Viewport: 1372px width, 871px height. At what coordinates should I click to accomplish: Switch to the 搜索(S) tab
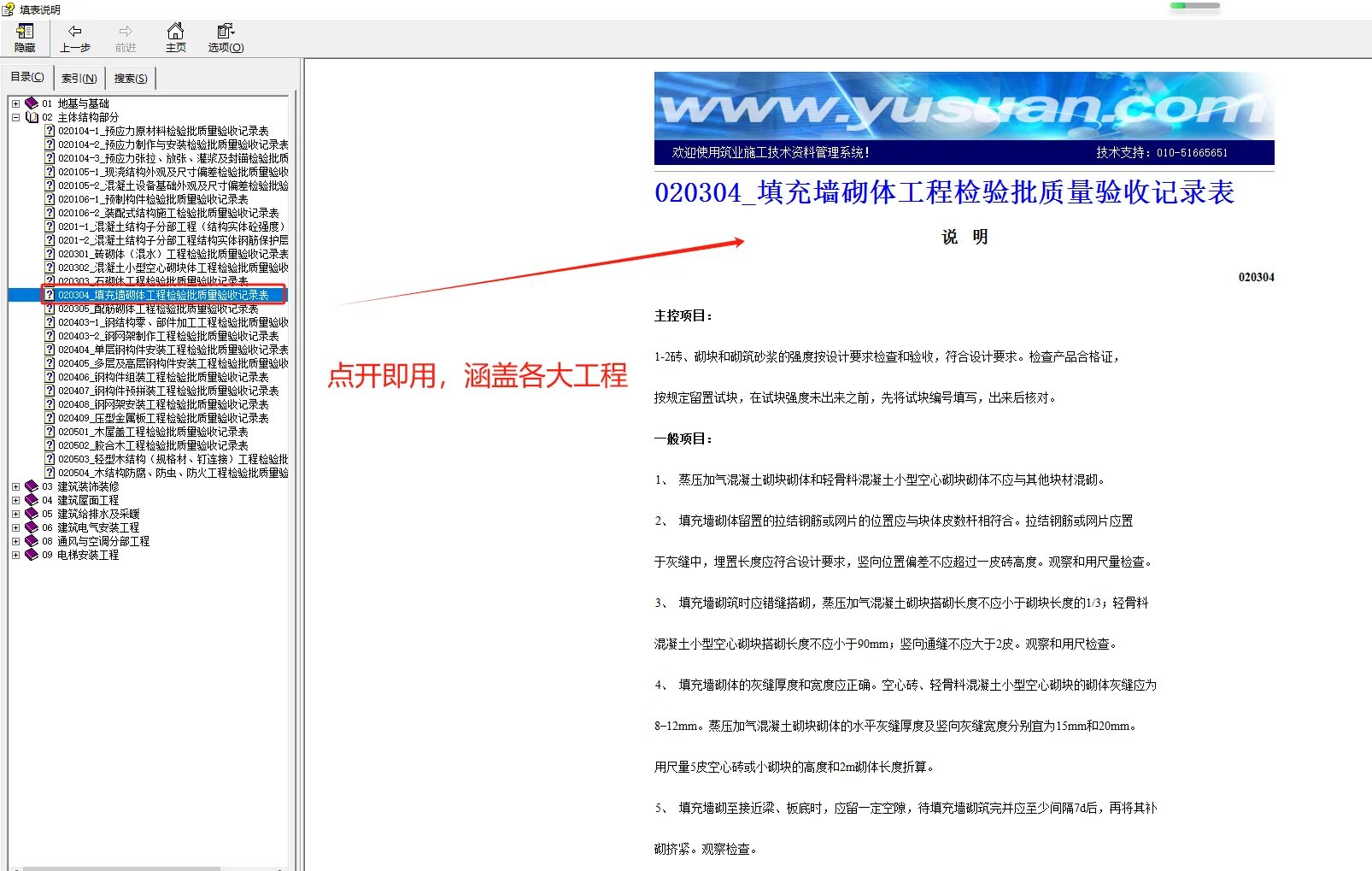129,78
